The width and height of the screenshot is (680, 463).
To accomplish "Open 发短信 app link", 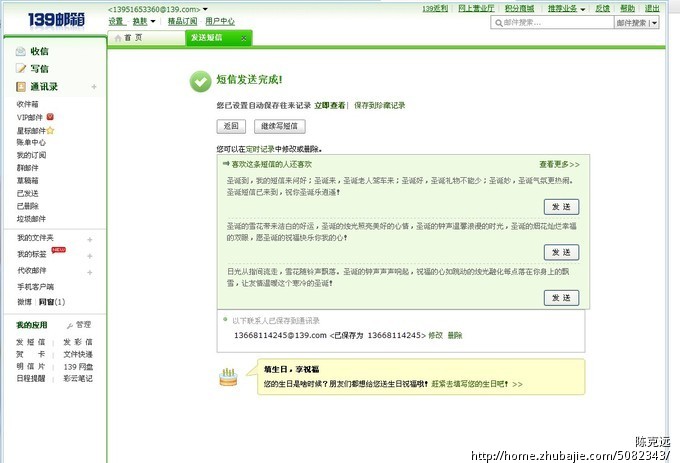I will pyautogui.click(x=31, y=342).
